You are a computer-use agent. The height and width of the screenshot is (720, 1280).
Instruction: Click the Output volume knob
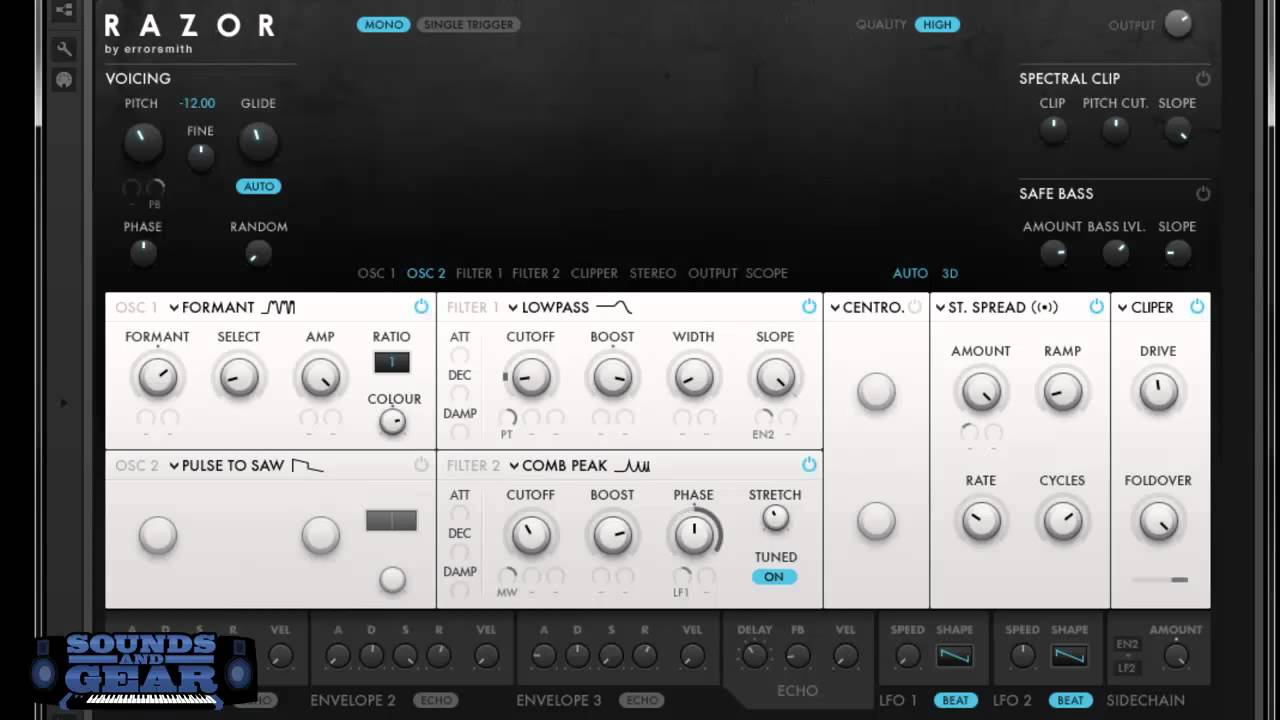[1178, 24]
